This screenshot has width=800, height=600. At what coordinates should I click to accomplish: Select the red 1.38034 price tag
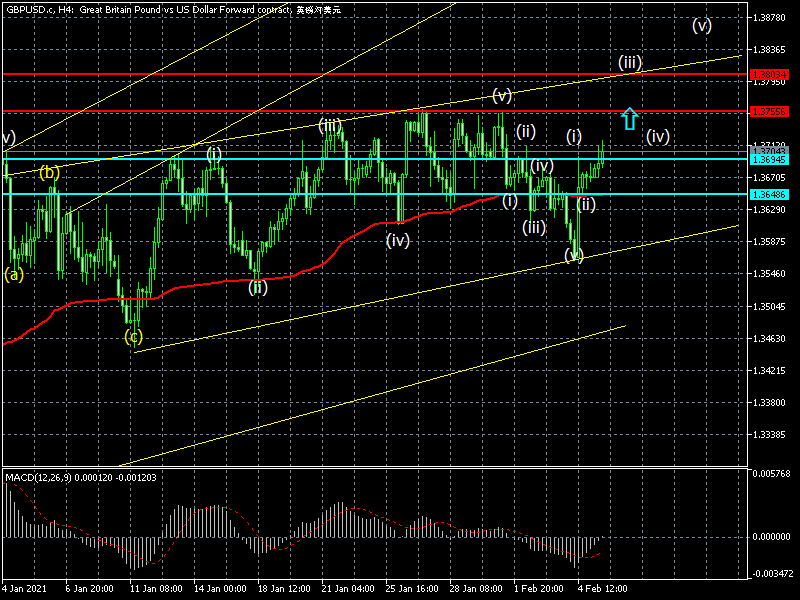(769, 74)
